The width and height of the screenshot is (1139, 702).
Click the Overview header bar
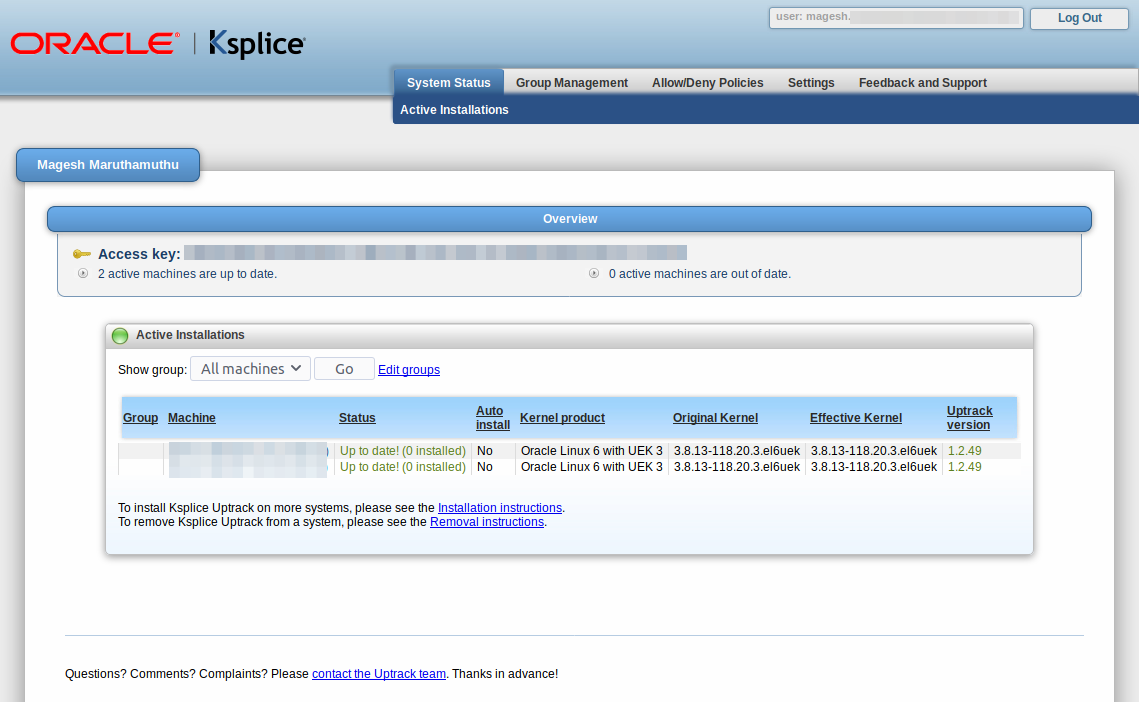pos(570,219)
